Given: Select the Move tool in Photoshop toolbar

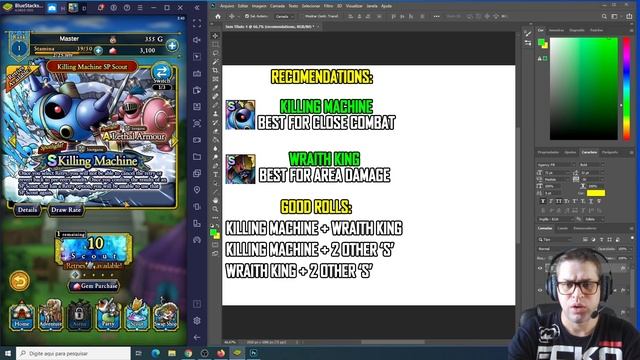Looking at the screenshot, I should [x=215, y=36].
